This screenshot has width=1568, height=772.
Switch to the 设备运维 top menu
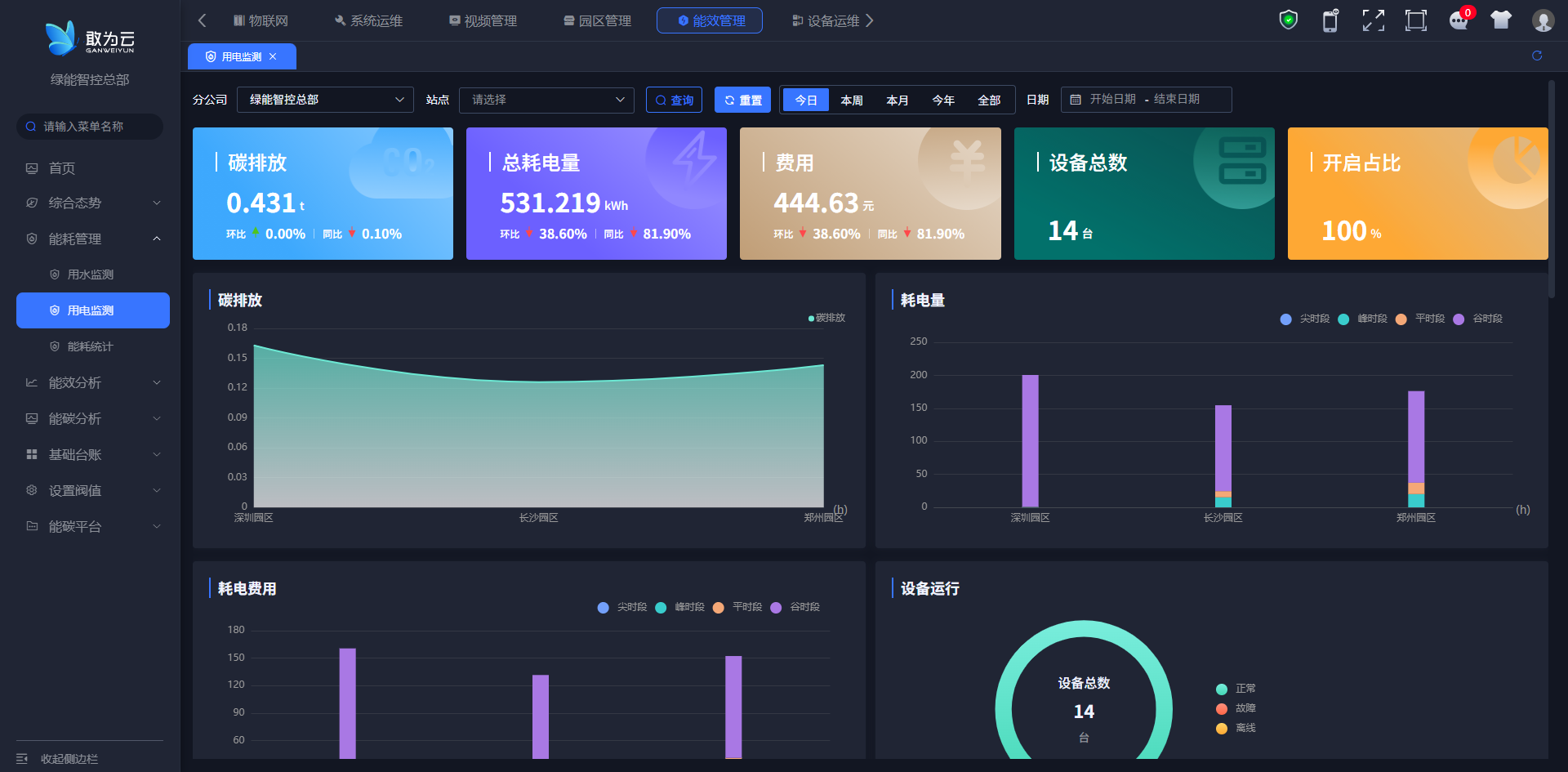(826, 20)
